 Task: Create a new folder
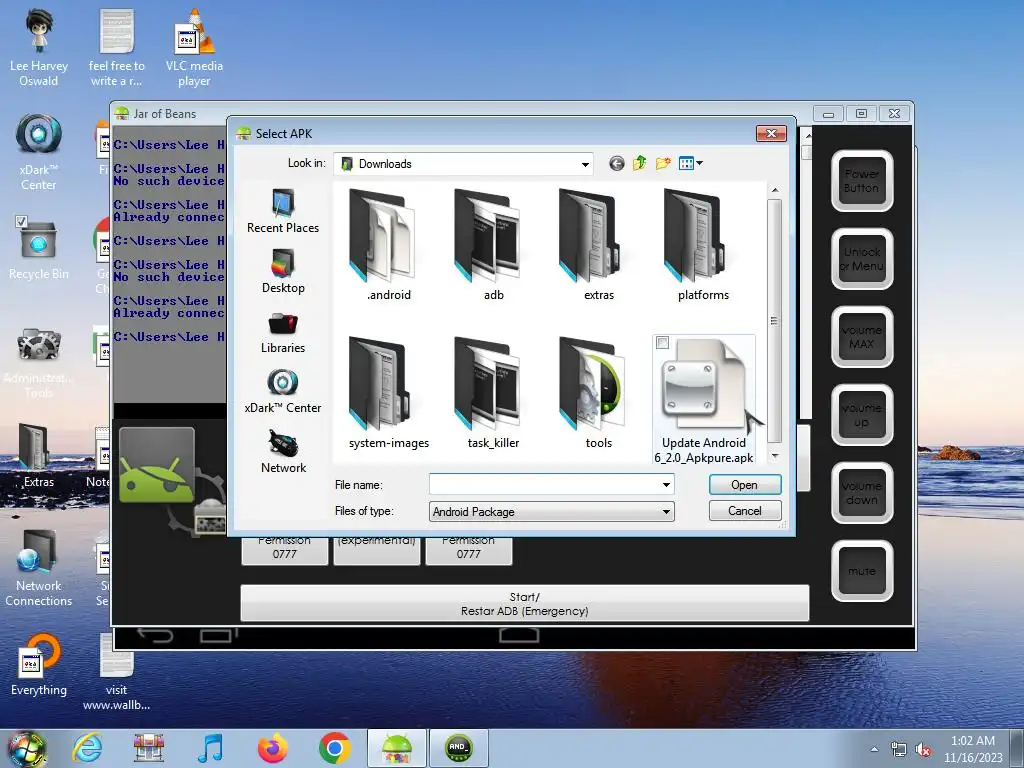point(663,163)
